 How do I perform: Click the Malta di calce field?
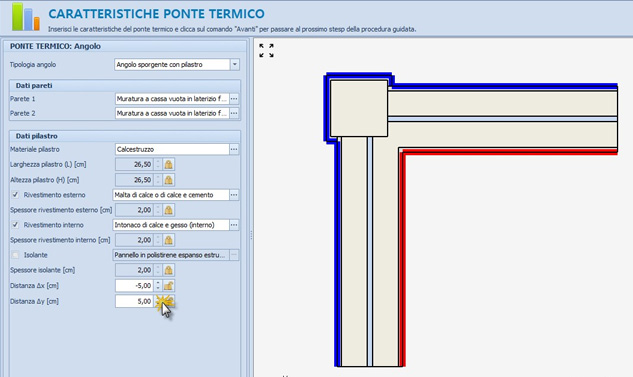click(171, 195)
